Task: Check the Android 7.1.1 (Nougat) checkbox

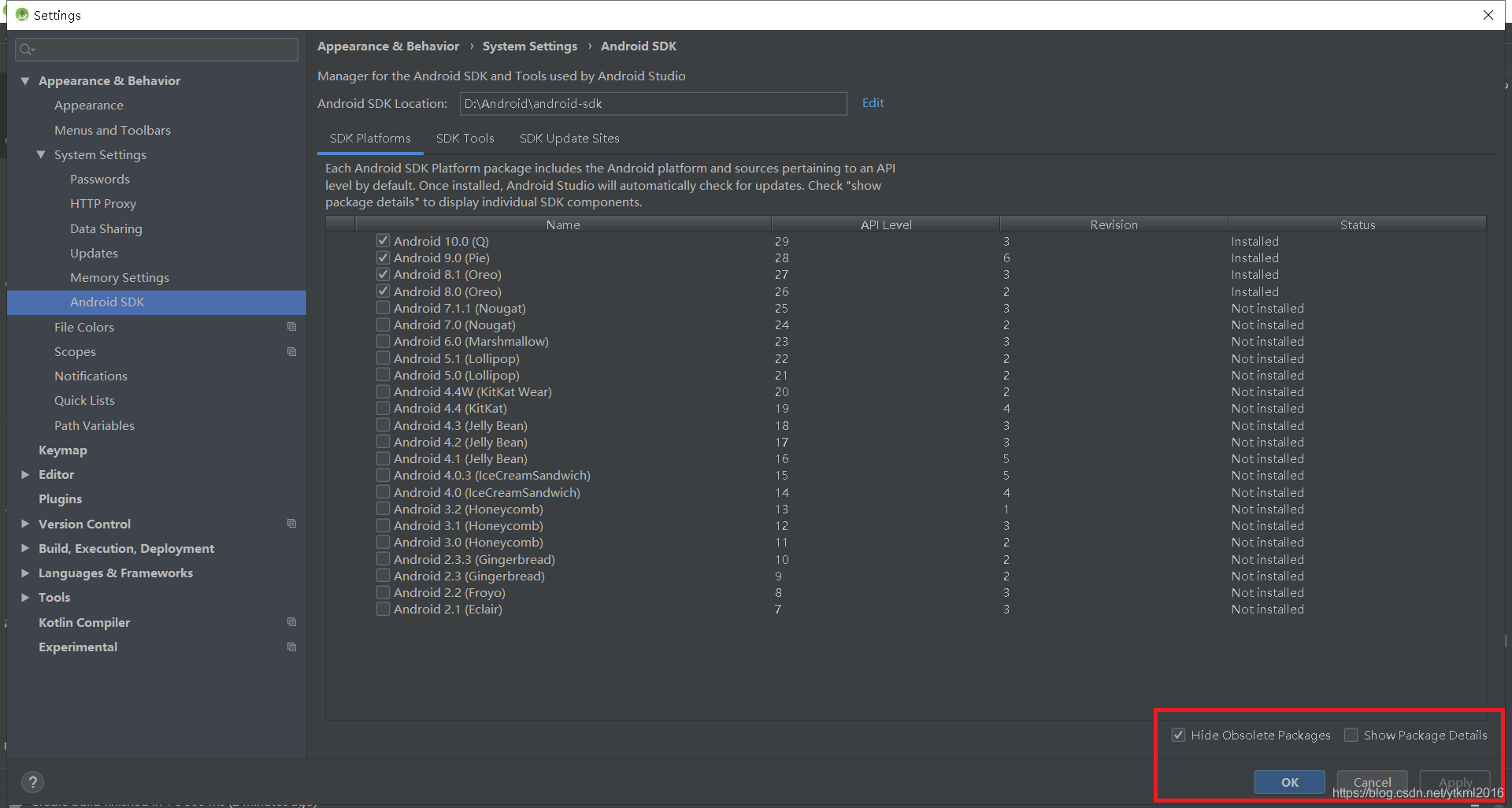Action: point(383,308)
